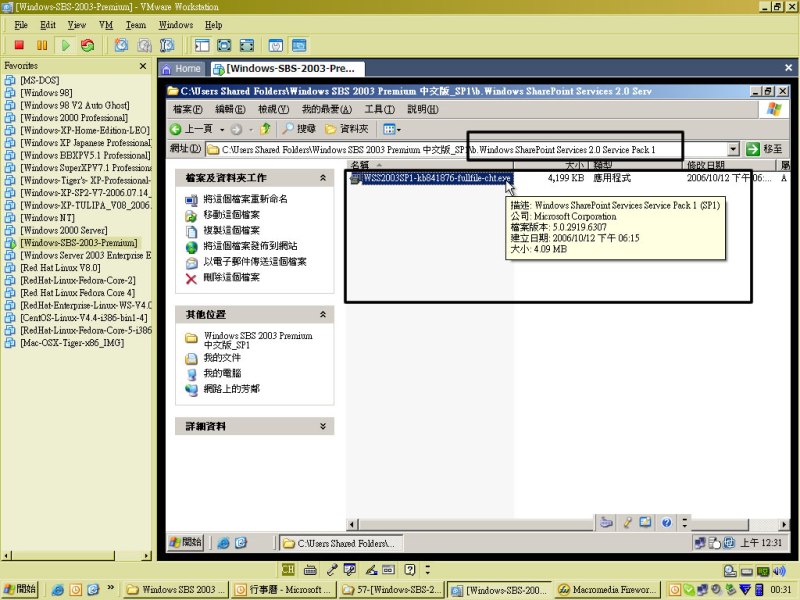Reset the virtual machine from the VMware toolbar
Screen dimensions: 800x600
[x=88, y=45]
